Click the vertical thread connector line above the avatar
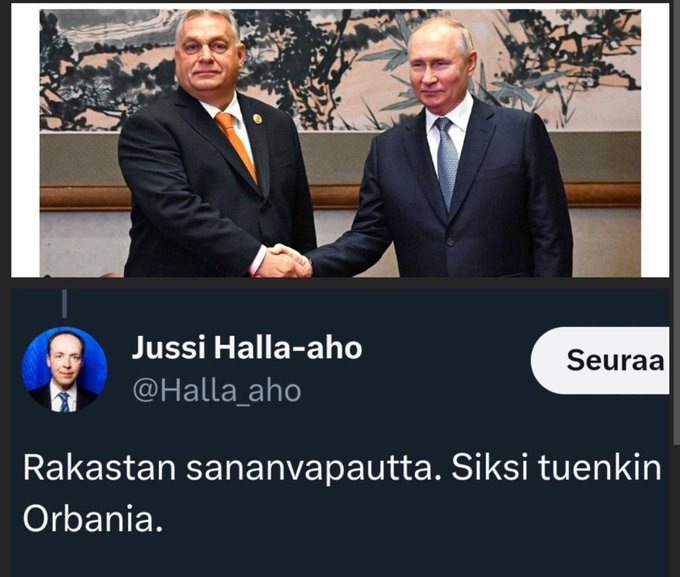Screen dimensions: 680x577 click(65, 304)
